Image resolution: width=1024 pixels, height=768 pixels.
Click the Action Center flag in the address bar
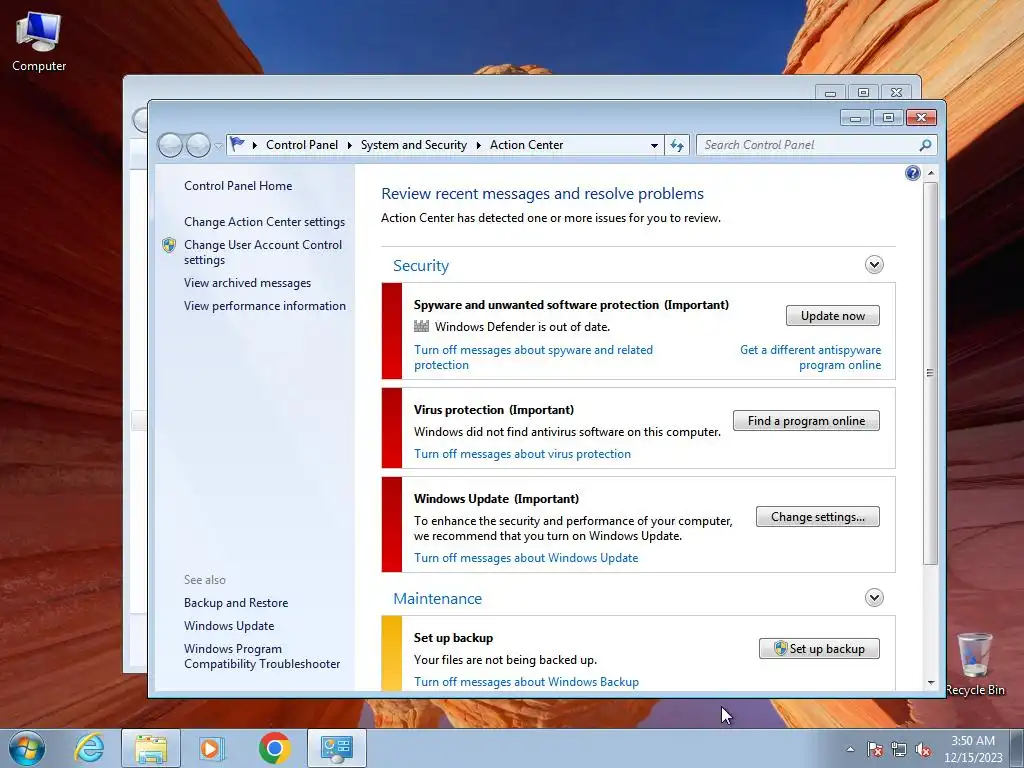pyautogui.click(x=238, y=144)
